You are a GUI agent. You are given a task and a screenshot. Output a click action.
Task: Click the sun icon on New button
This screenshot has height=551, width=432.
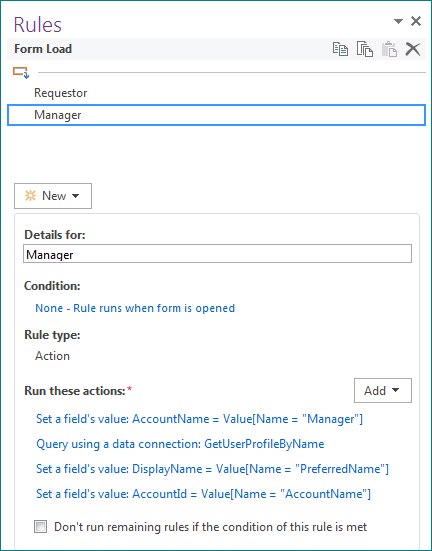point(30,196)
